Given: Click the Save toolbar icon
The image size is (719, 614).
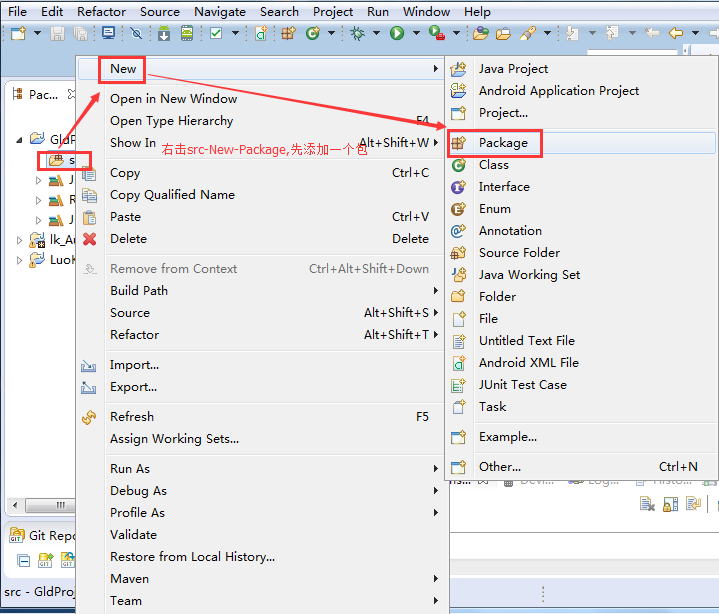Looking at the screenshot, I should (x=57, y=33).
